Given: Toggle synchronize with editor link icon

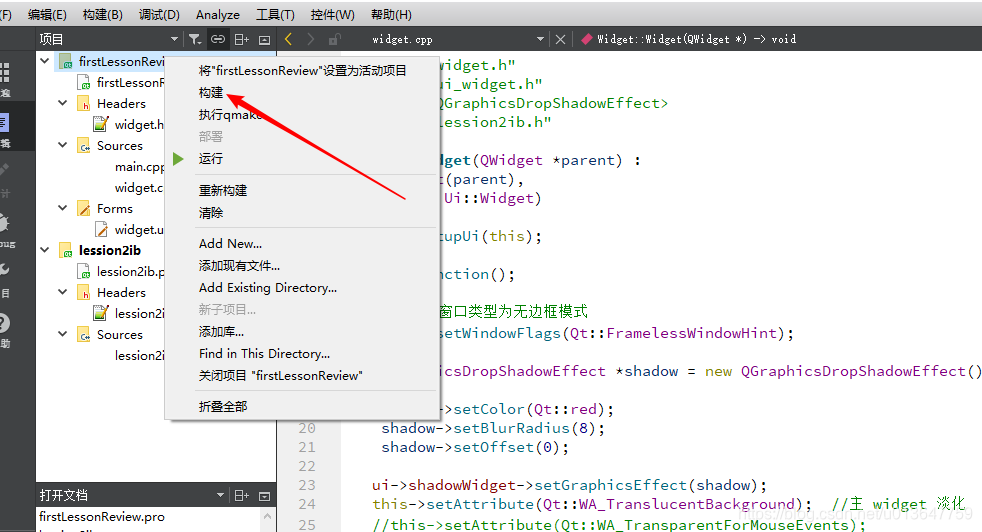Looking at the screenshot, I should (x=217, y=39).
